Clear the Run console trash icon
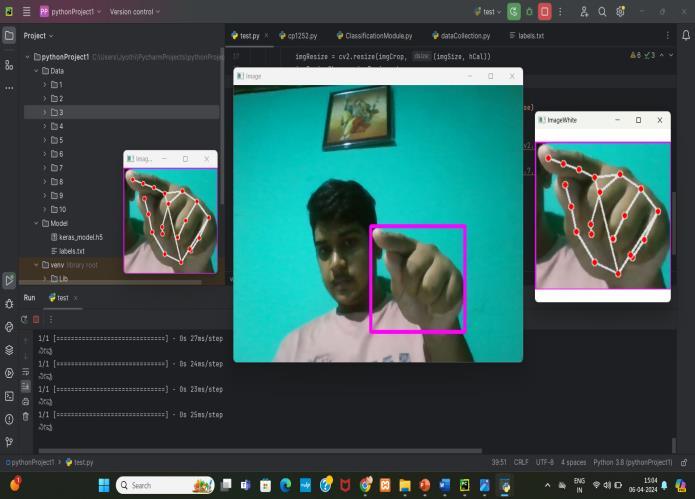The height and width of the screenshot is (499, 695). pos(26,417)
